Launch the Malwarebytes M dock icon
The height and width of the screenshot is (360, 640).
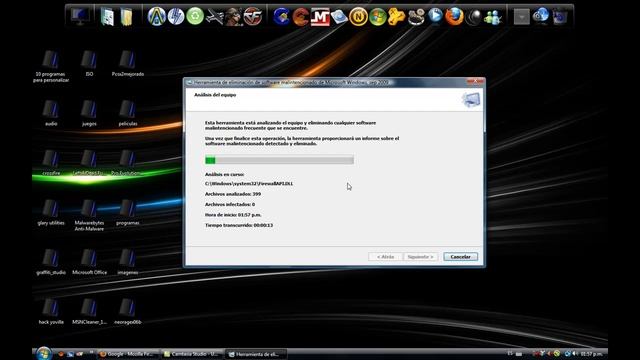(x=320, y=17)
